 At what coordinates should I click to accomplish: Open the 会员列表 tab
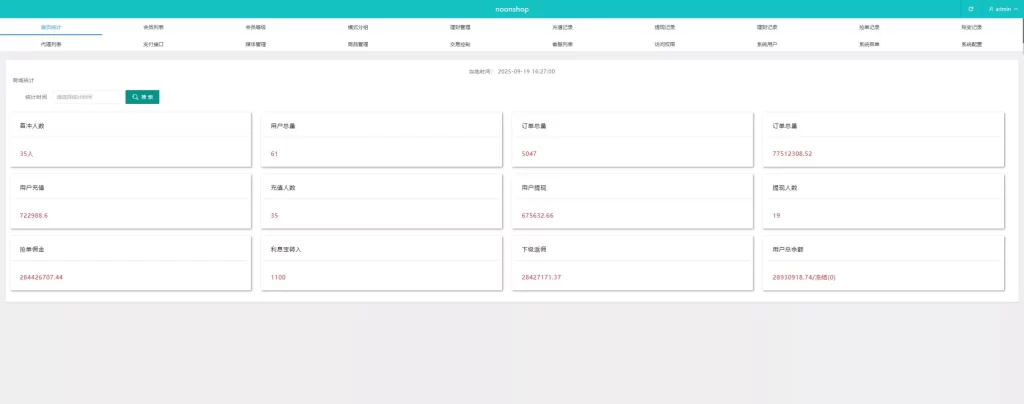pos(153,27)
